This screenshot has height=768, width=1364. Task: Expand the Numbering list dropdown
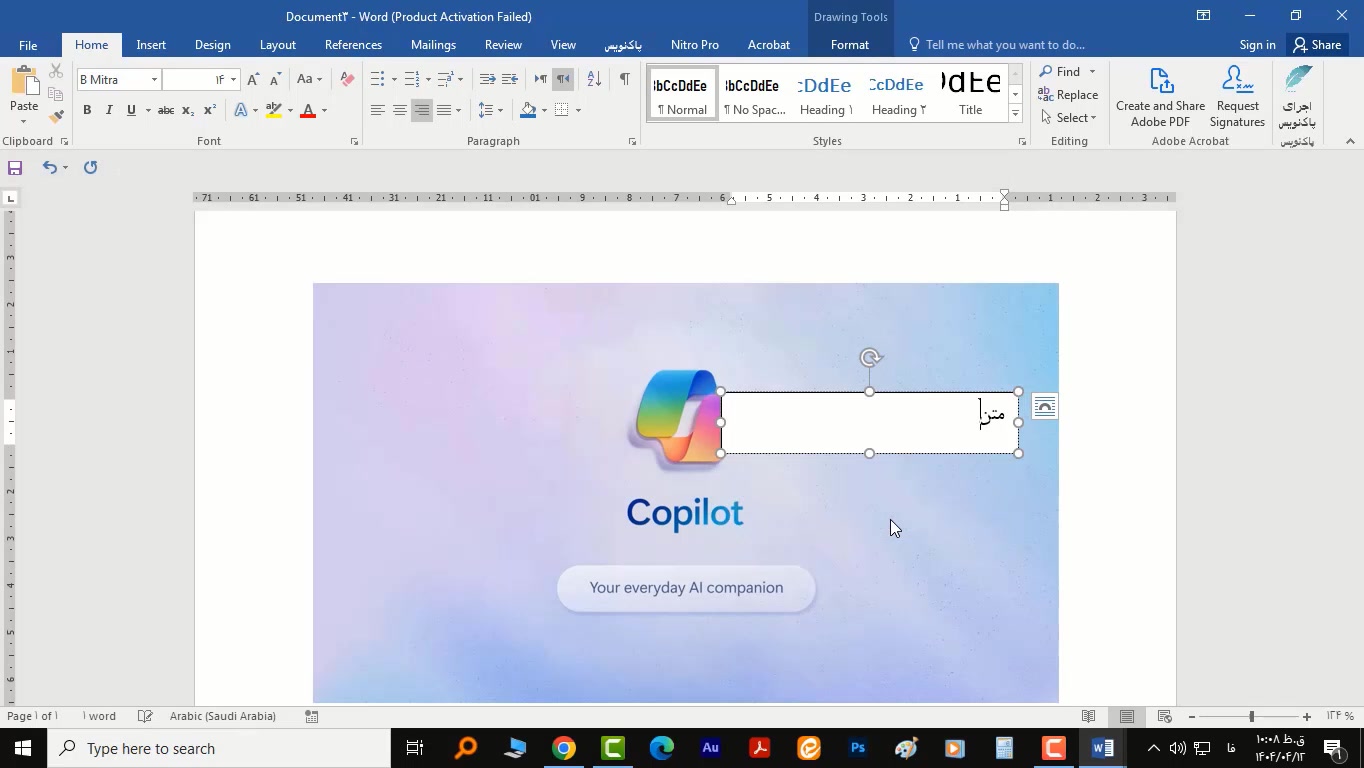pyautogui.click(x=427, y=80)
